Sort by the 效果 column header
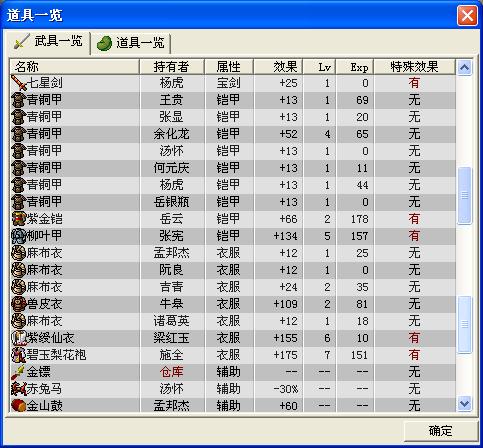483x448 pixels. pos(278,67)
